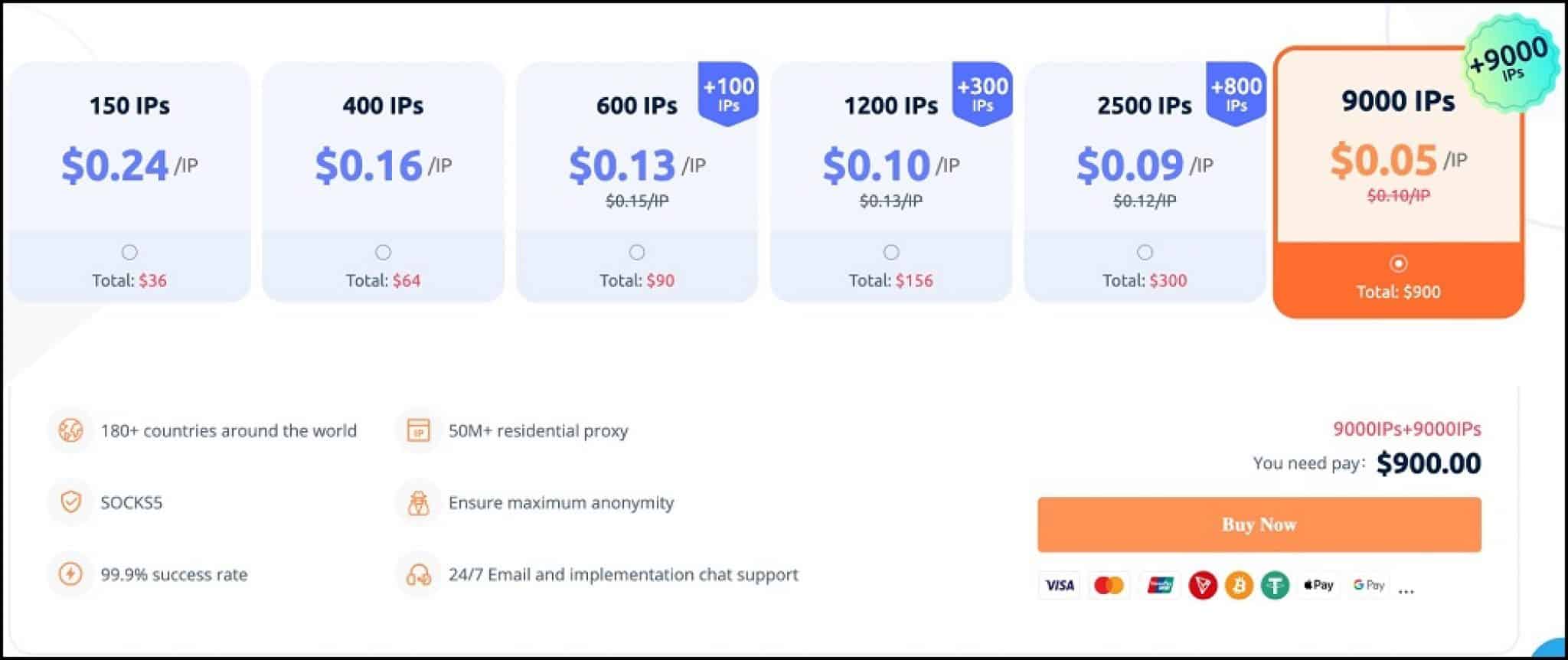Viewport: 1568px width, 660px height.
Task: Choose the 600 IPs plan radio button
Action: 637,252
